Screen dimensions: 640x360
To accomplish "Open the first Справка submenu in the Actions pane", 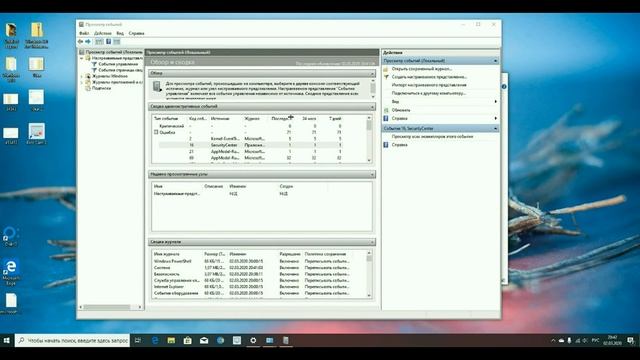I will tap(440, 118).
